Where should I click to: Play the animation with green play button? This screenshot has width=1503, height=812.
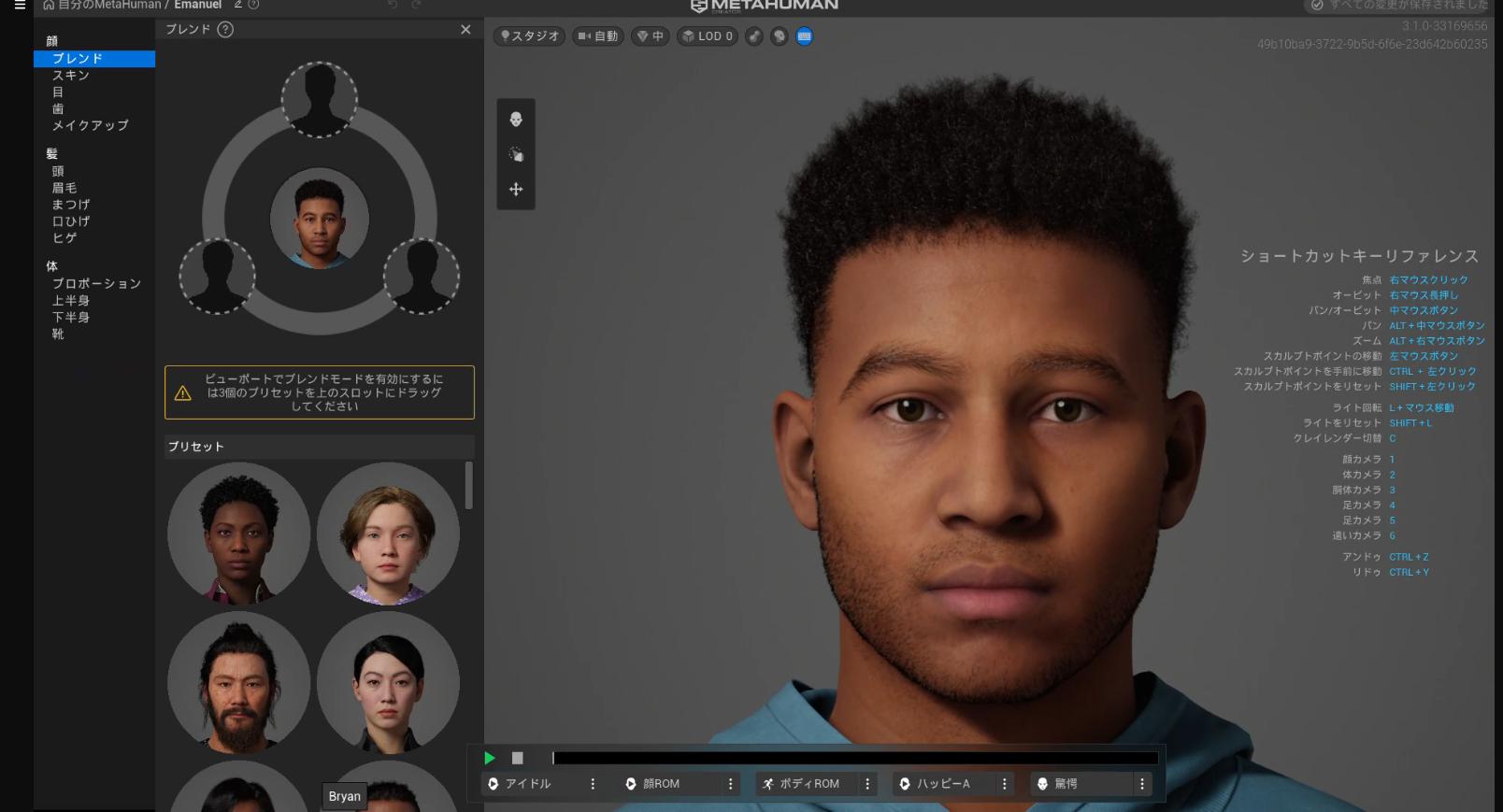click(490, 758)
